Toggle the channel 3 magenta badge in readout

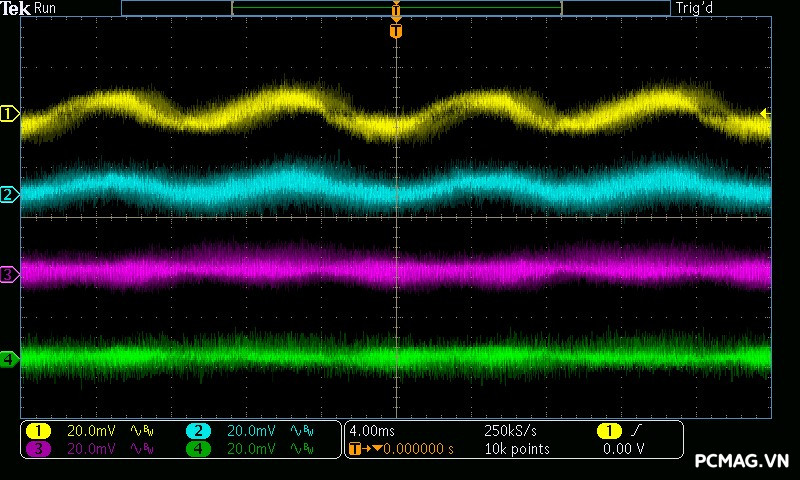tap(38, 449)
